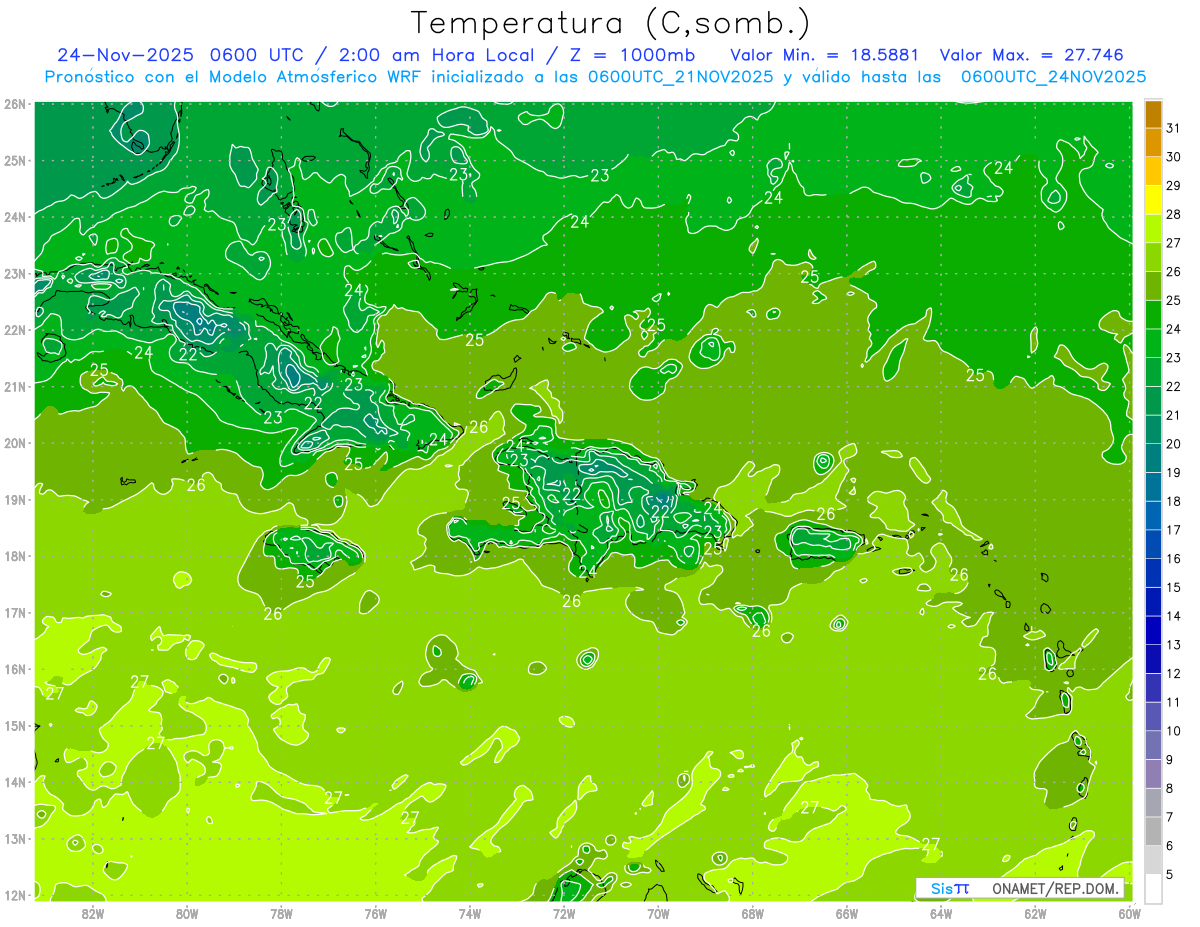
Task: Click the teal color scale segment between 19 and 20
Action: pos(1153,459)
